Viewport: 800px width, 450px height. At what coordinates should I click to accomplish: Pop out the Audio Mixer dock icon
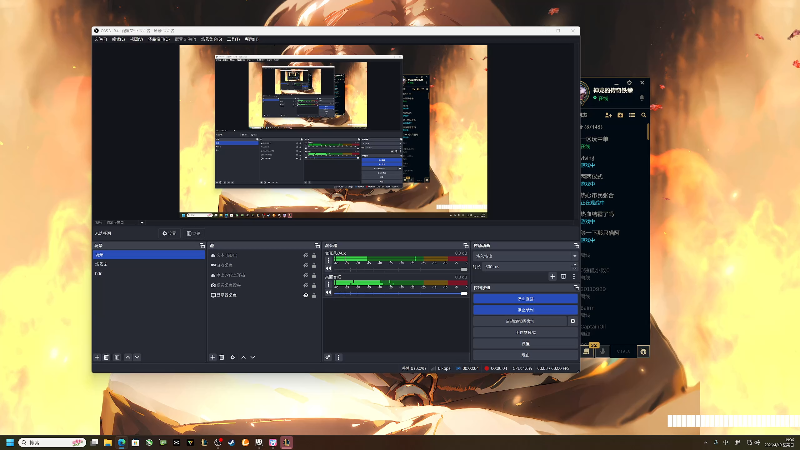click(465, 246)
